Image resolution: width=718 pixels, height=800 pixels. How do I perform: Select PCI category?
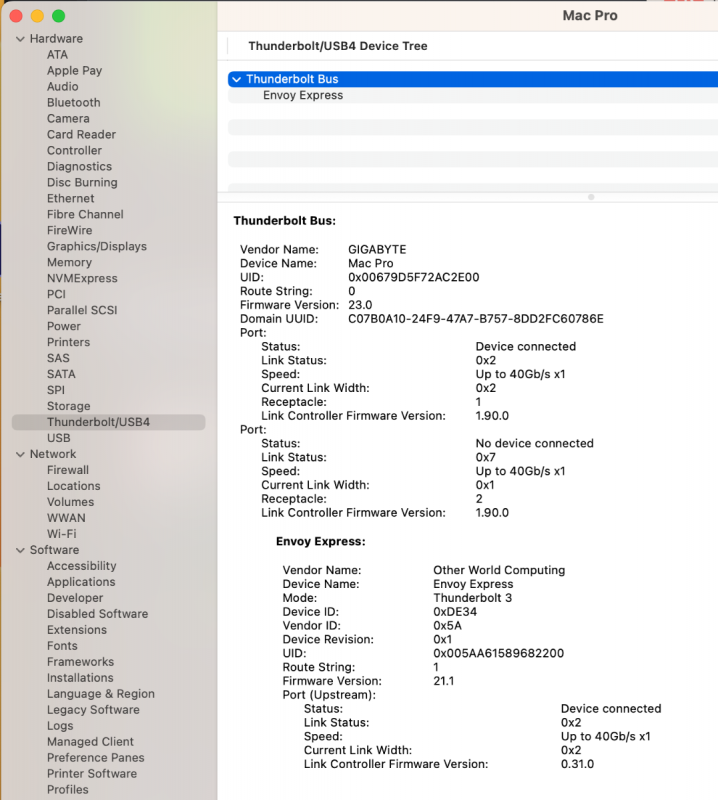(56, 294)
